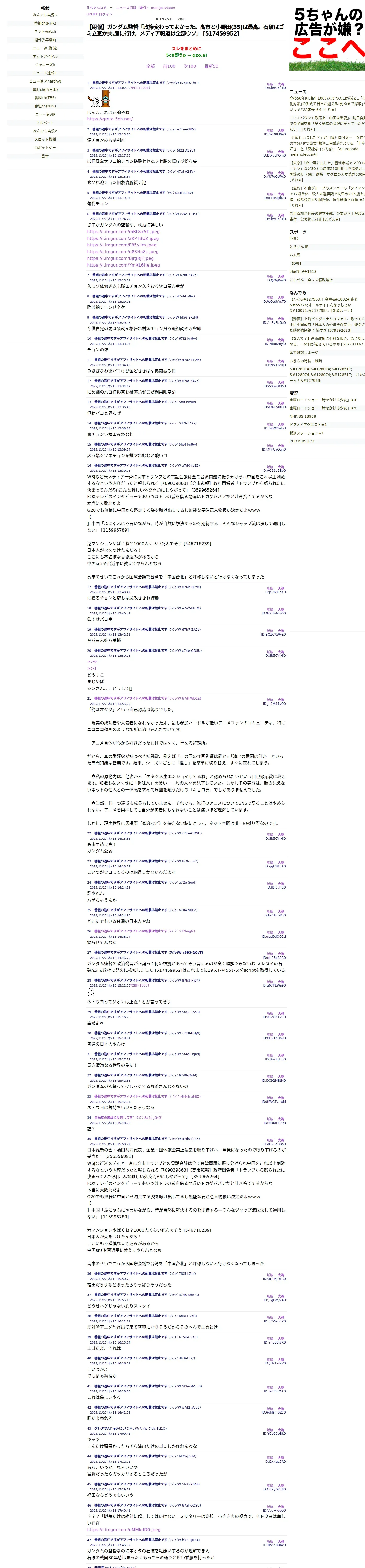Open the ニュー速VIP board

coord(45,114)
